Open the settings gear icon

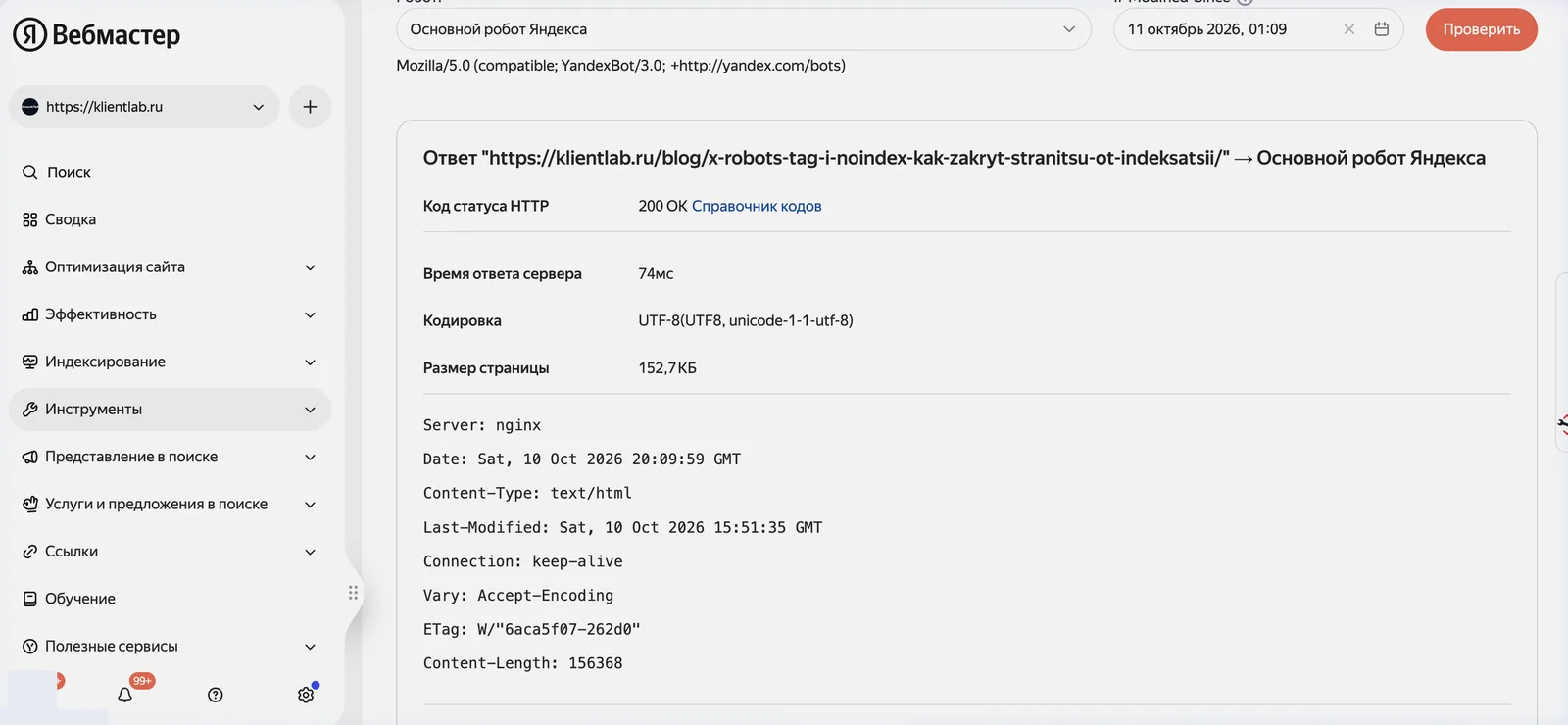306,695
